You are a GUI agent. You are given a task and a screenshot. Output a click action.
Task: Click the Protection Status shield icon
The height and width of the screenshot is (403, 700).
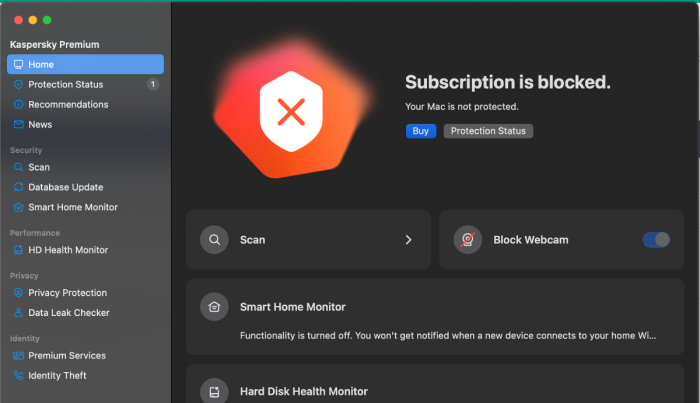pos(18,84)
